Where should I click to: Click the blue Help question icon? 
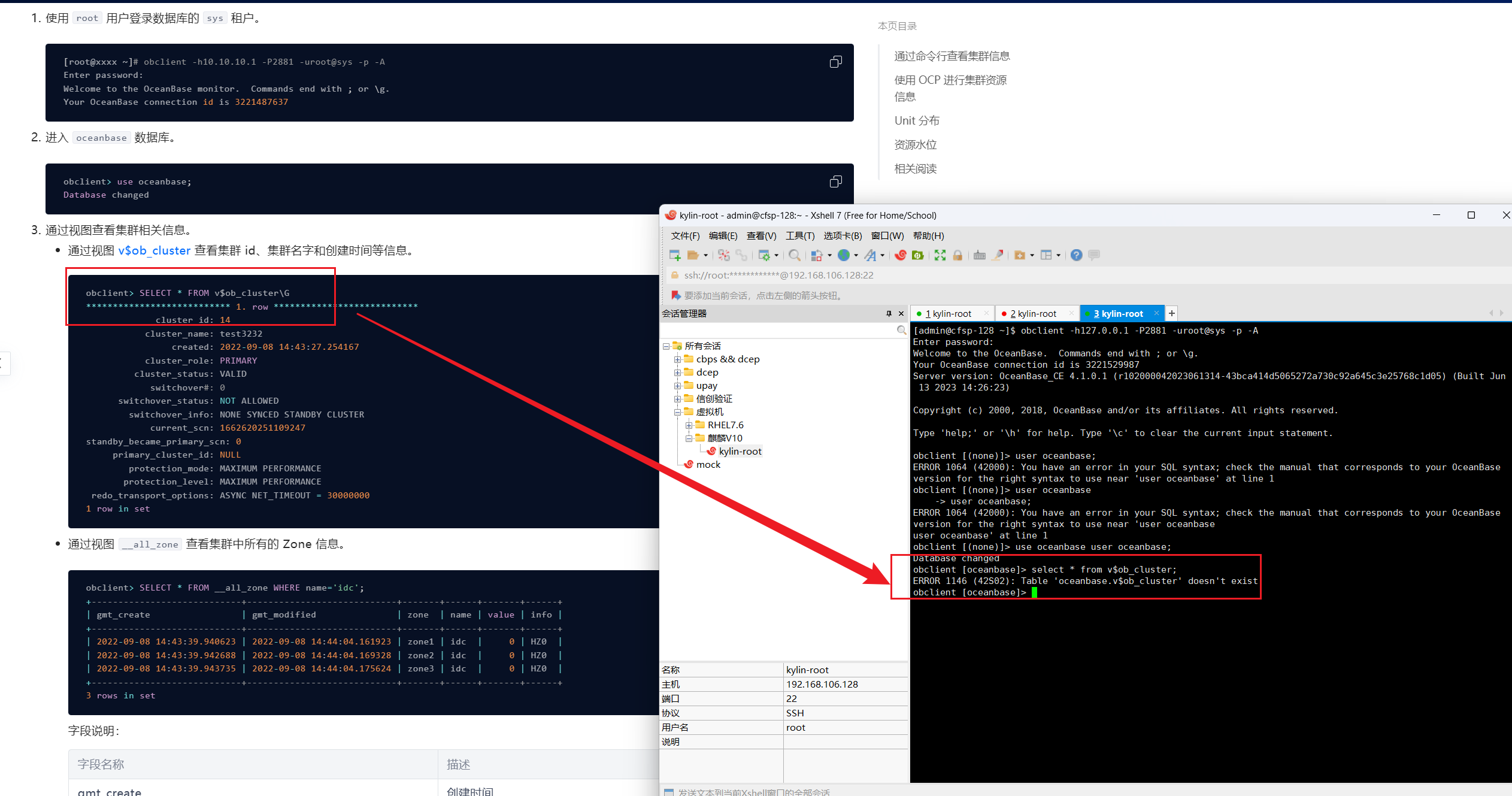coord(1076,255)
